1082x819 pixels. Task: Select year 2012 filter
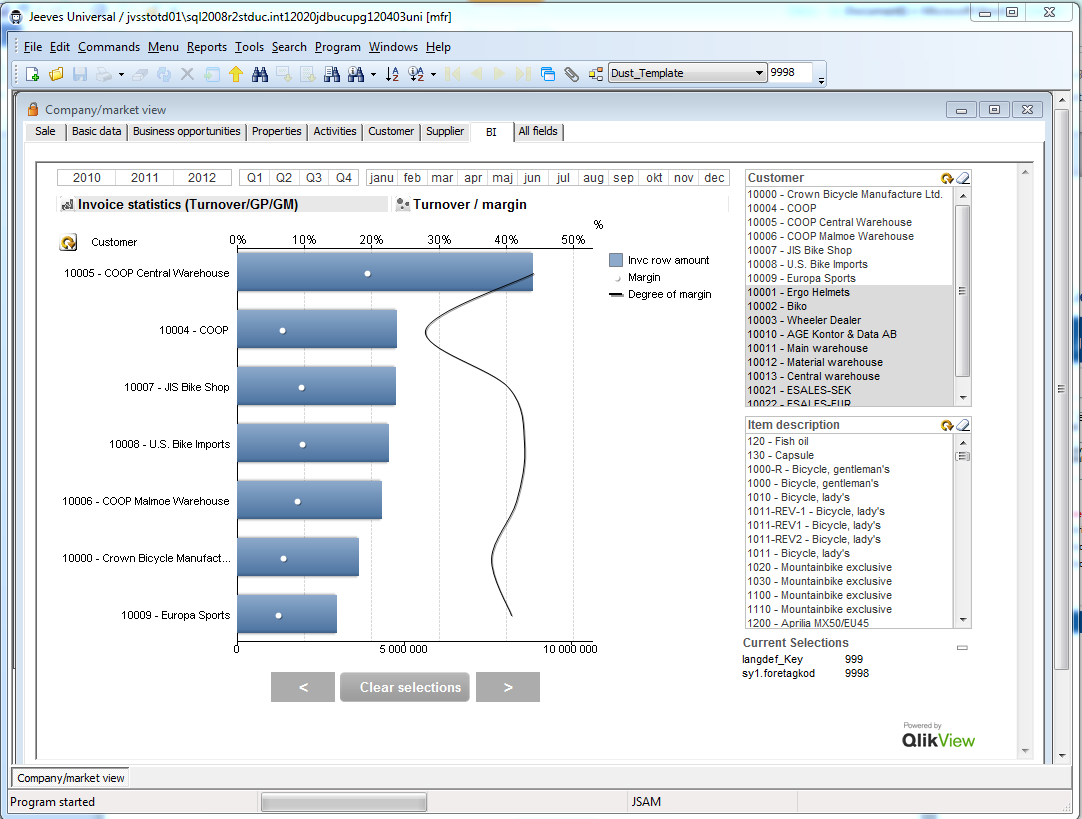pyautogui.click(x=202, y=178)
